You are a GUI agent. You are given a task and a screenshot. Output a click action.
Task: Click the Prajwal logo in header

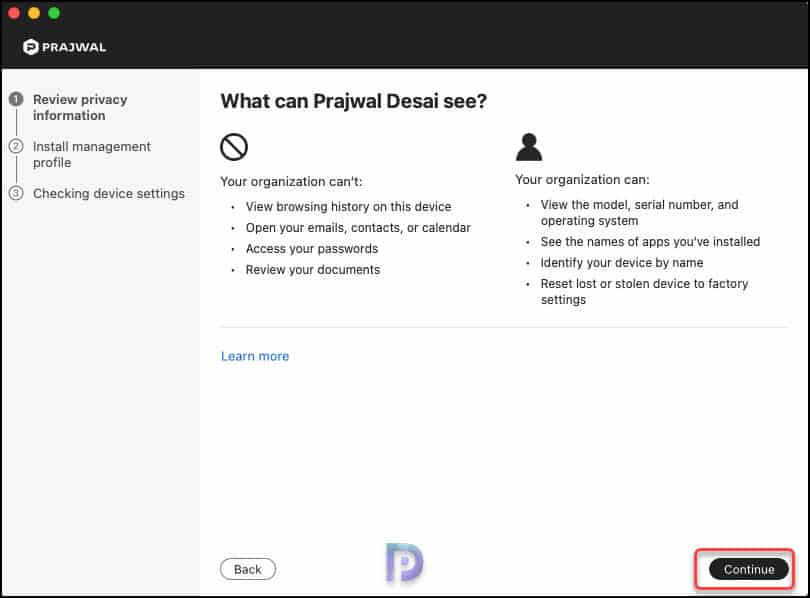point(65,47)
